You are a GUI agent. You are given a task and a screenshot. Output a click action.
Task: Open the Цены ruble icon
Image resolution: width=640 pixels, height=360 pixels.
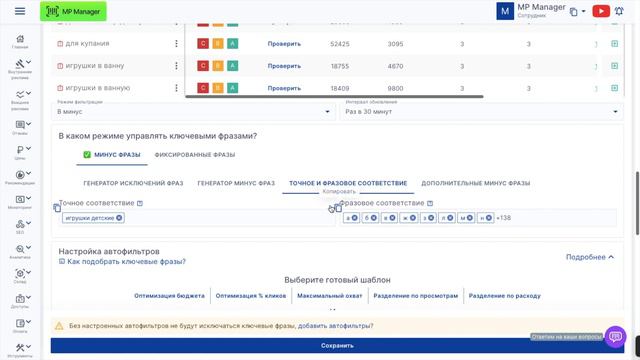tap(20, 150)
